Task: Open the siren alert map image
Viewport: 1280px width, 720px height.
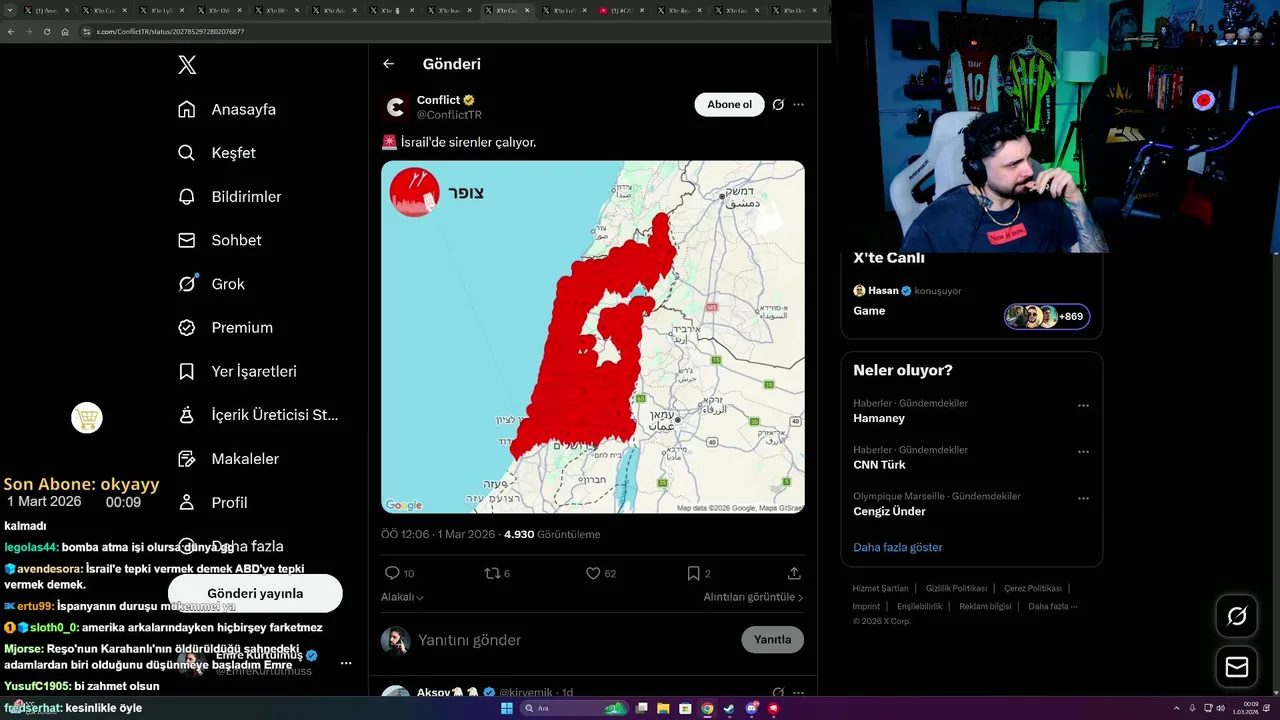Action: (593, 337)
